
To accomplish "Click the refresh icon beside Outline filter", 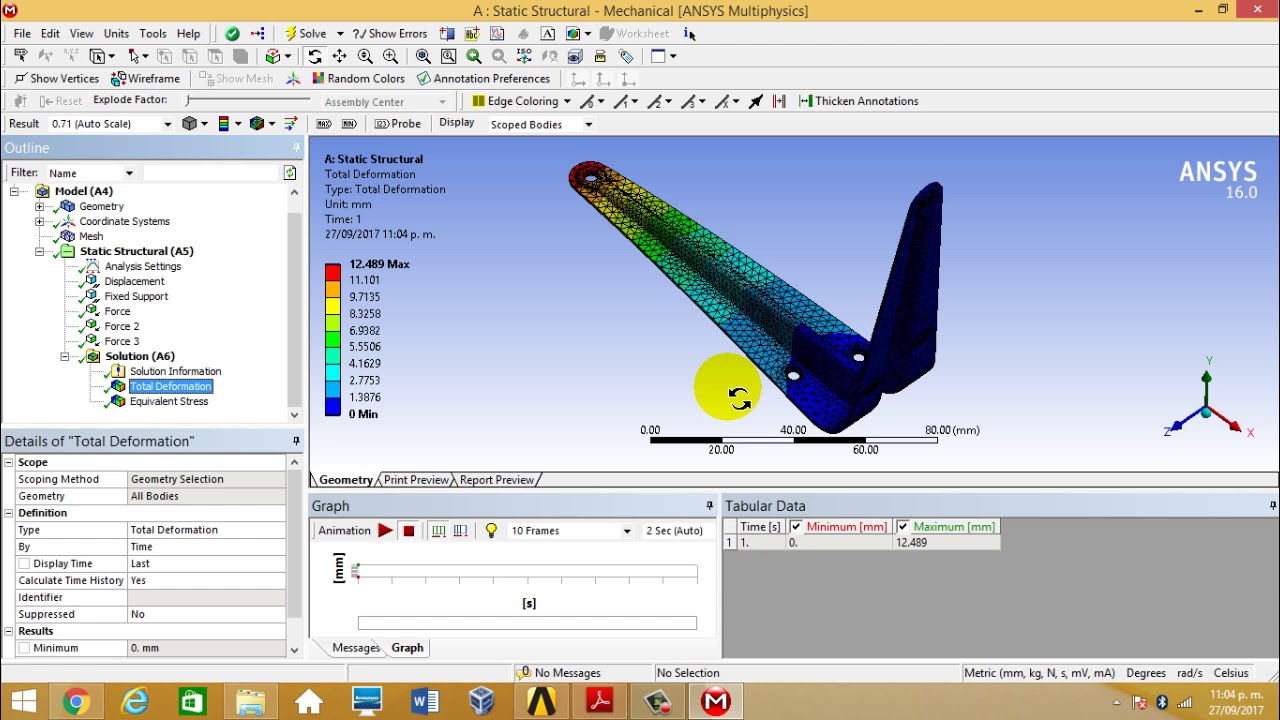I will [x=290, y=173].
